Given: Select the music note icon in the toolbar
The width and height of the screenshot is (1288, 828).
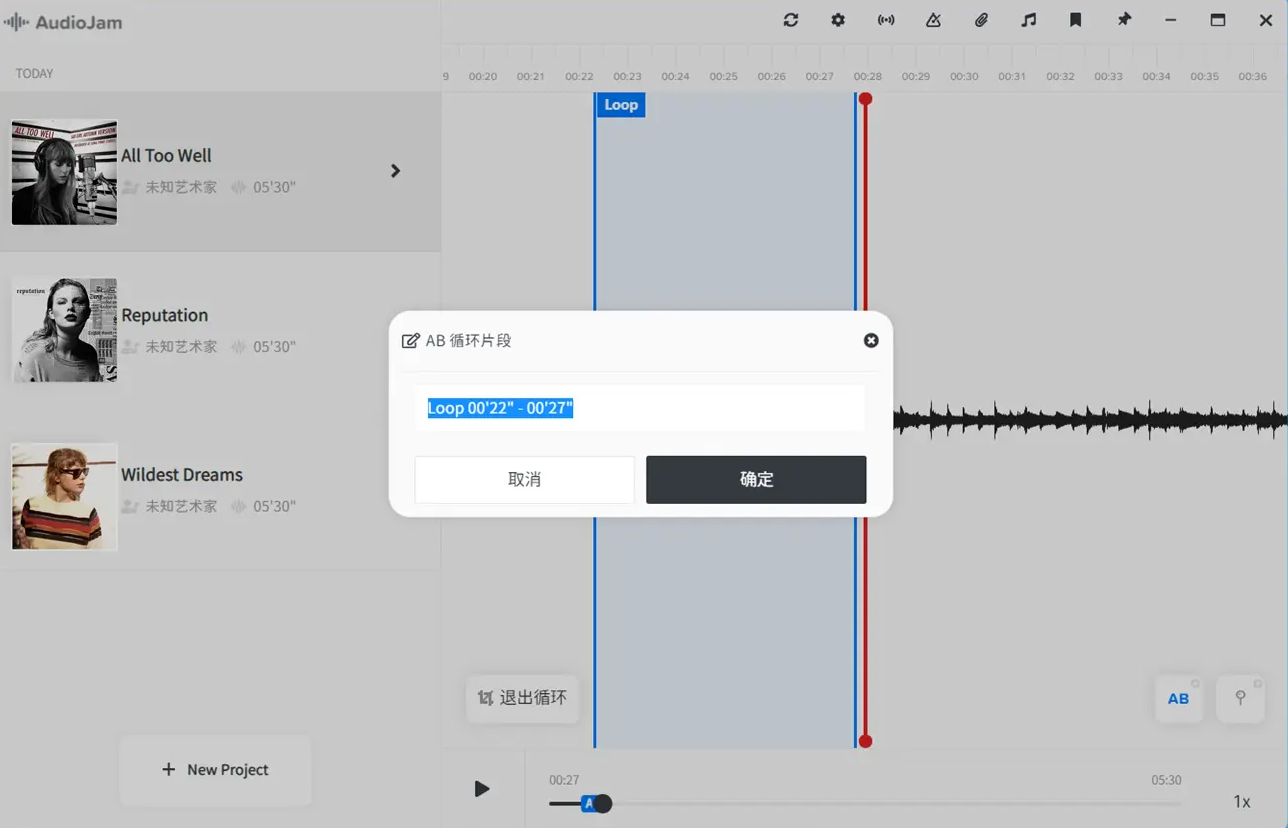Looking at the screenshot, I should (x=1028, y=20).
